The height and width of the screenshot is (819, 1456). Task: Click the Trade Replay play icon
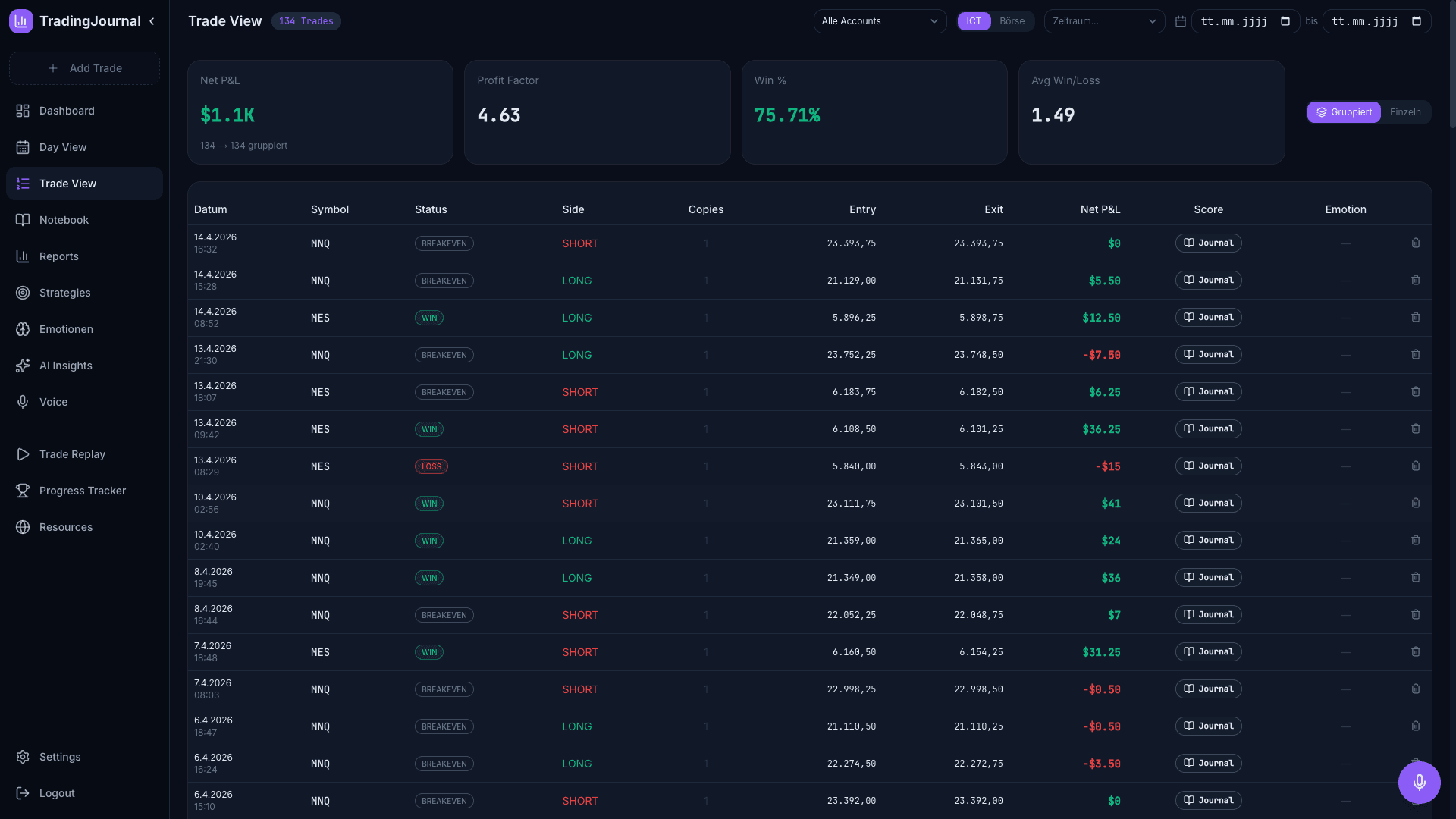click(23, 454)
